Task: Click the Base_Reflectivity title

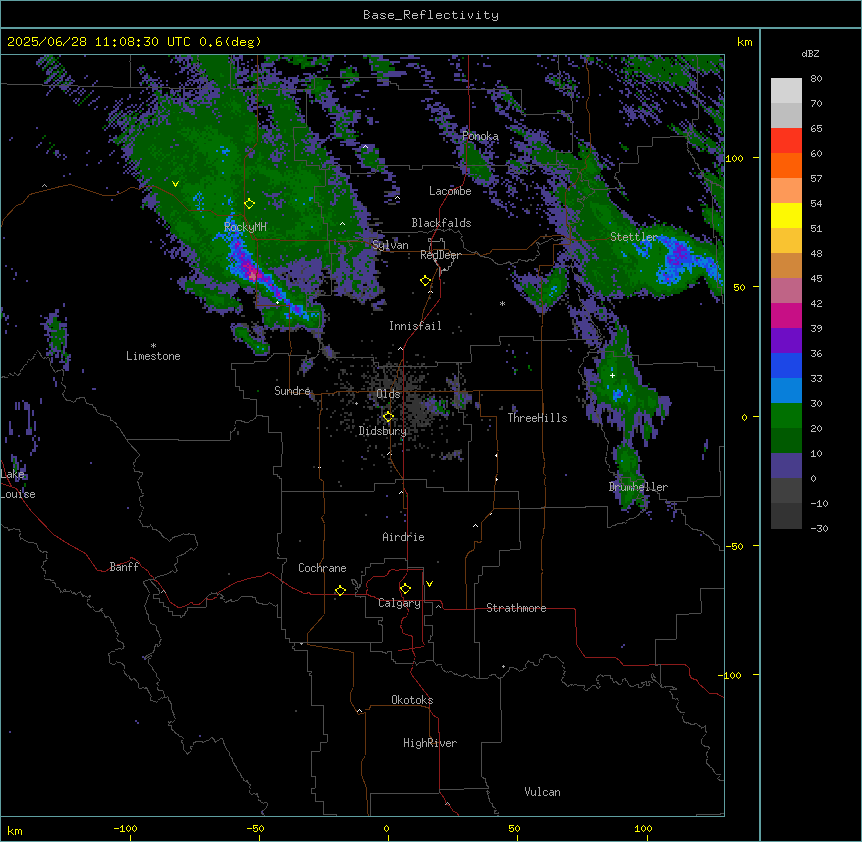Action: click(x=431, y=15)
